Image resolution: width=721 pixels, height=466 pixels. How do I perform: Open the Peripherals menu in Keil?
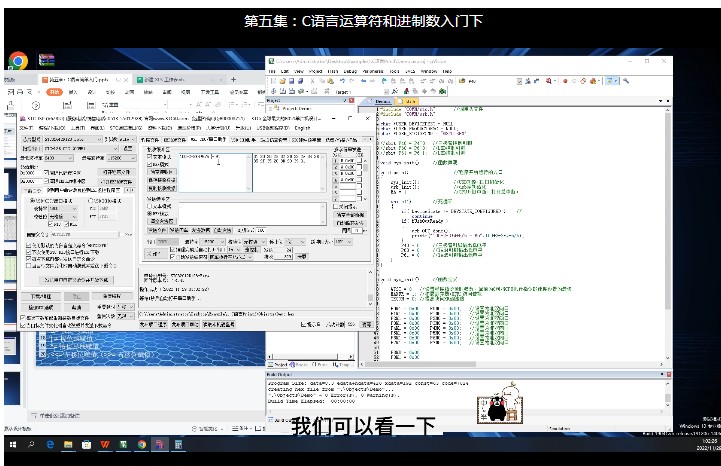point(373,71)
